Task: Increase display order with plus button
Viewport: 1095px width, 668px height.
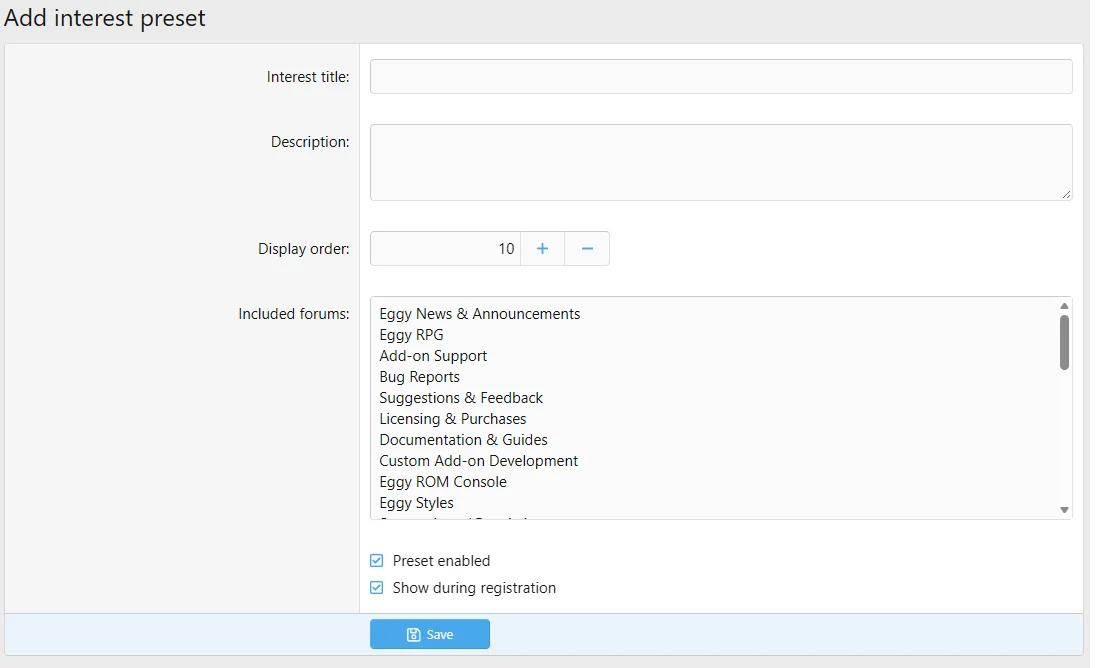Action: (x=543, y=248)
